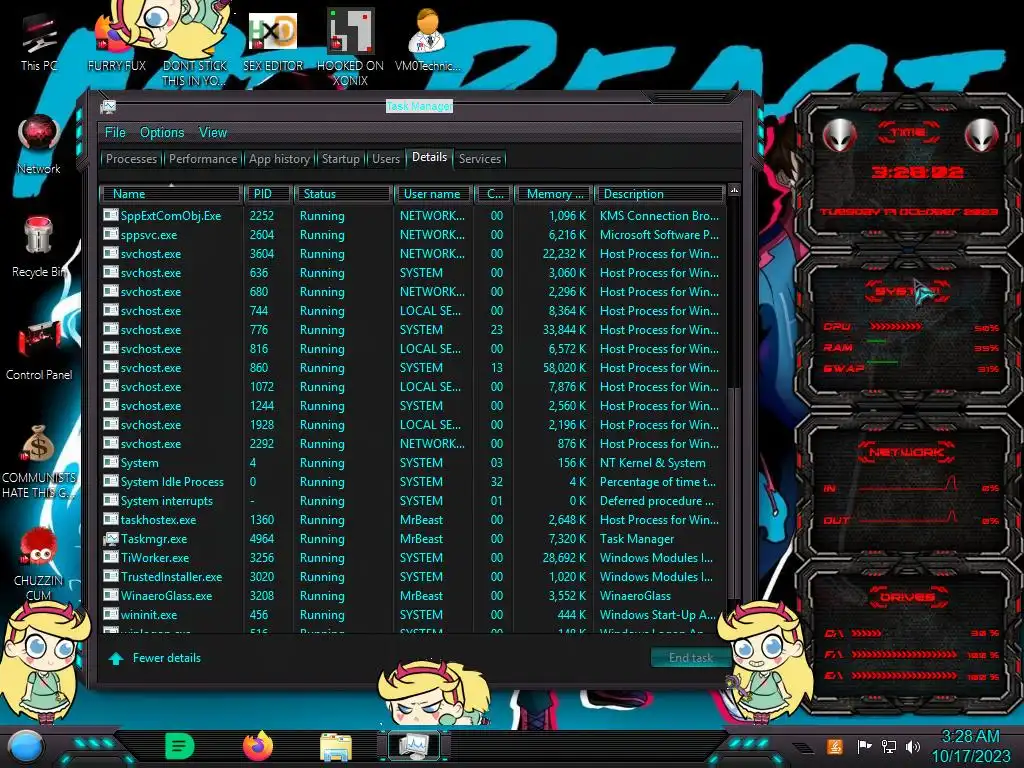Click memory value 58,020 K
This screenshot has height=768, width=1024.
coord(564,368)
